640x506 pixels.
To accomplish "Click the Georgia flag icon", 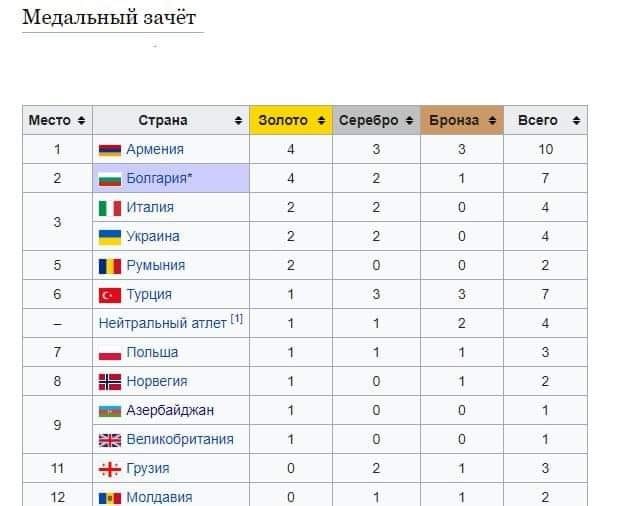I will tap(110, 469).
